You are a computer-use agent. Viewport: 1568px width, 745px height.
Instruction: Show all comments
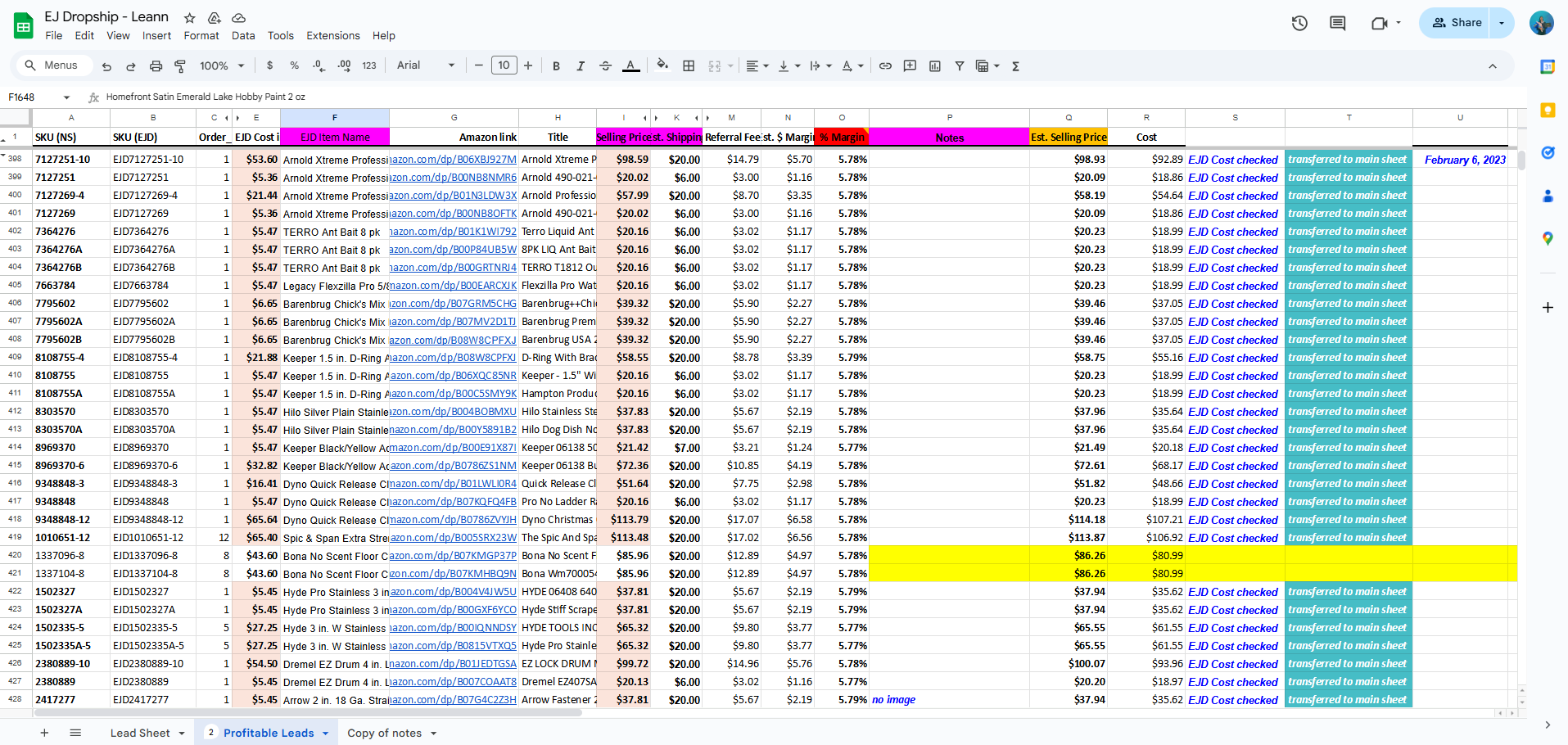[1337, 23]
